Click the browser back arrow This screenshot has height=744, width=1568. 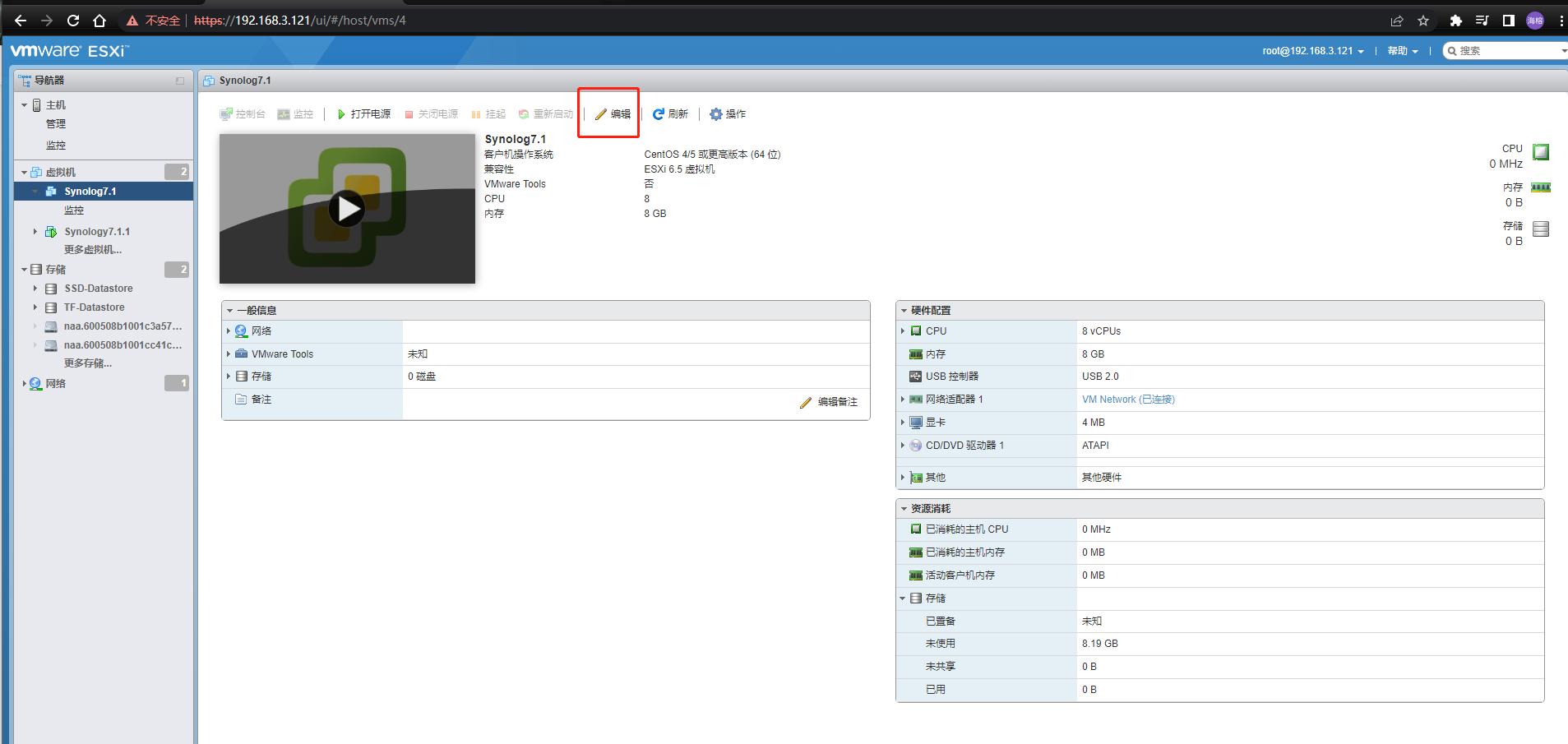coord(21,21)
